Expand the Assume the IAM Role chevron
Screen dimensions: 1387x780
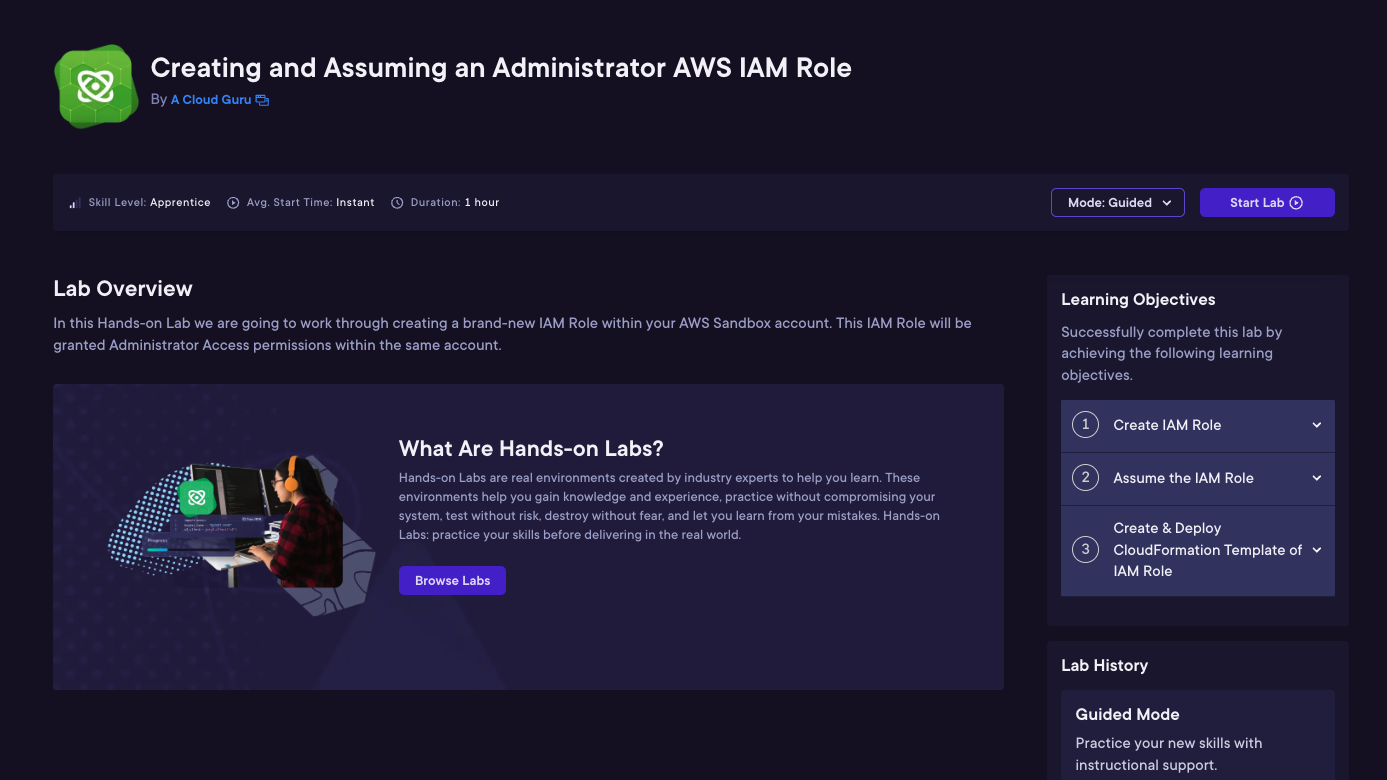click(x=1316, y=478)
